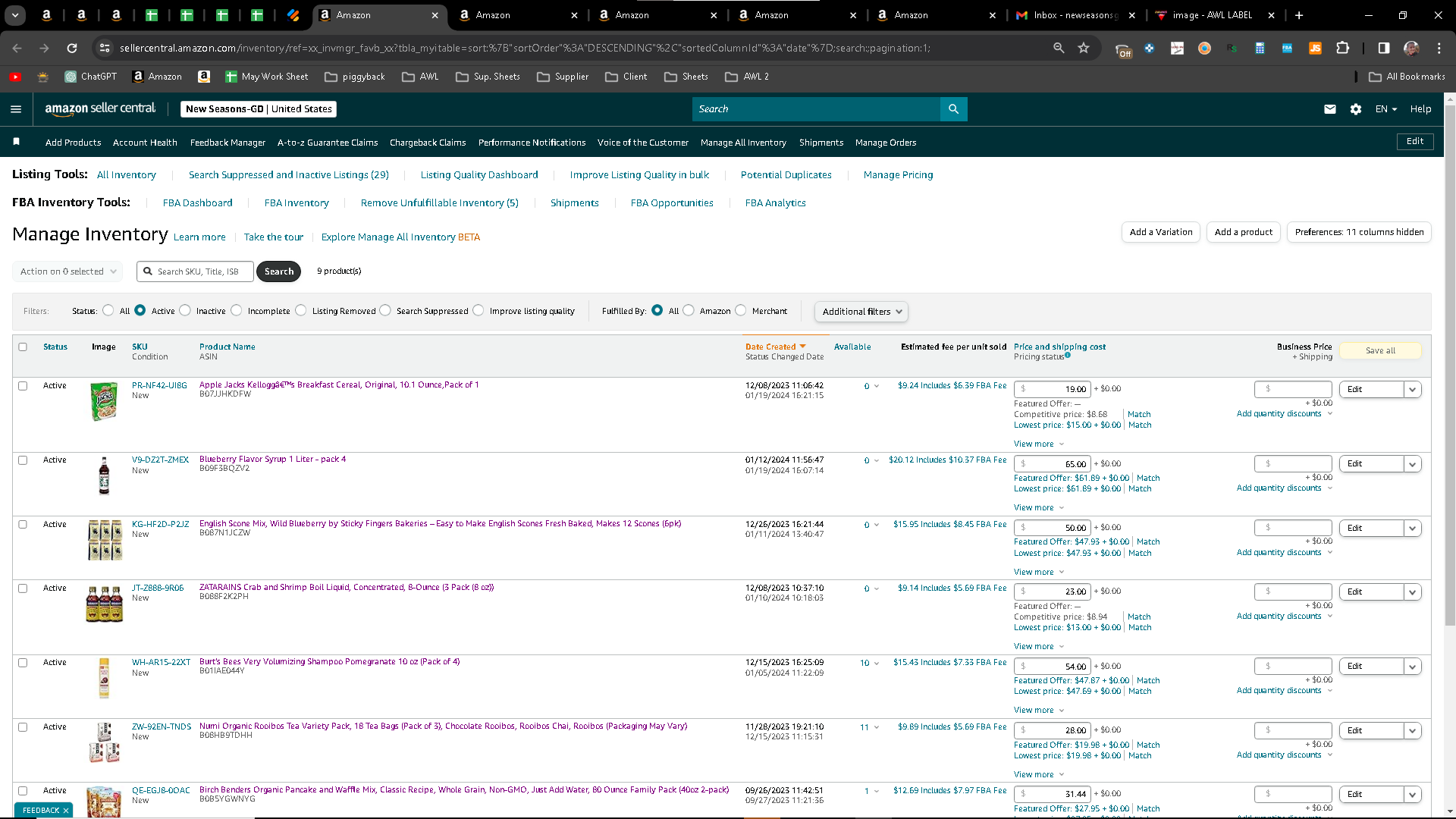Click the Apple Jacks cereal product thumbnail
Screen dimensions: 1456x819
(104, 401)
